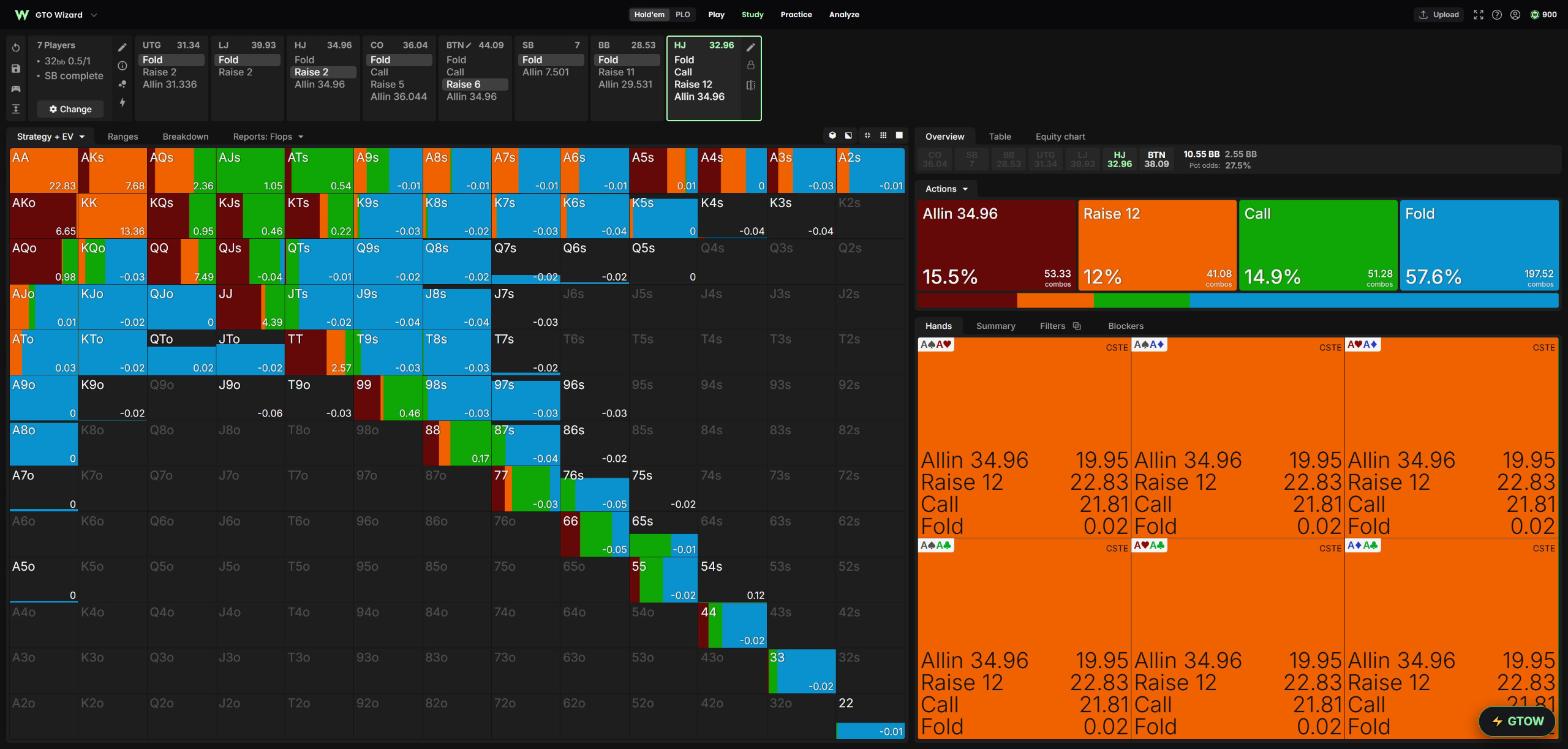Toggle the cube view mode above matrix
Viewport: 1568px width, 749px height.
[832, 136]
